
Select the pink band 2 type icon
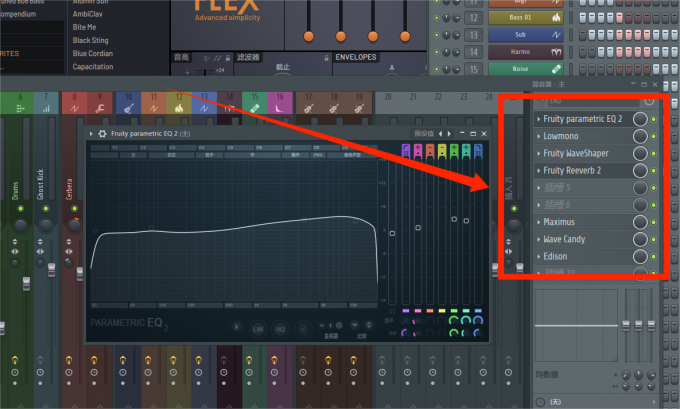pyautogui.click(x=418, y=151)
